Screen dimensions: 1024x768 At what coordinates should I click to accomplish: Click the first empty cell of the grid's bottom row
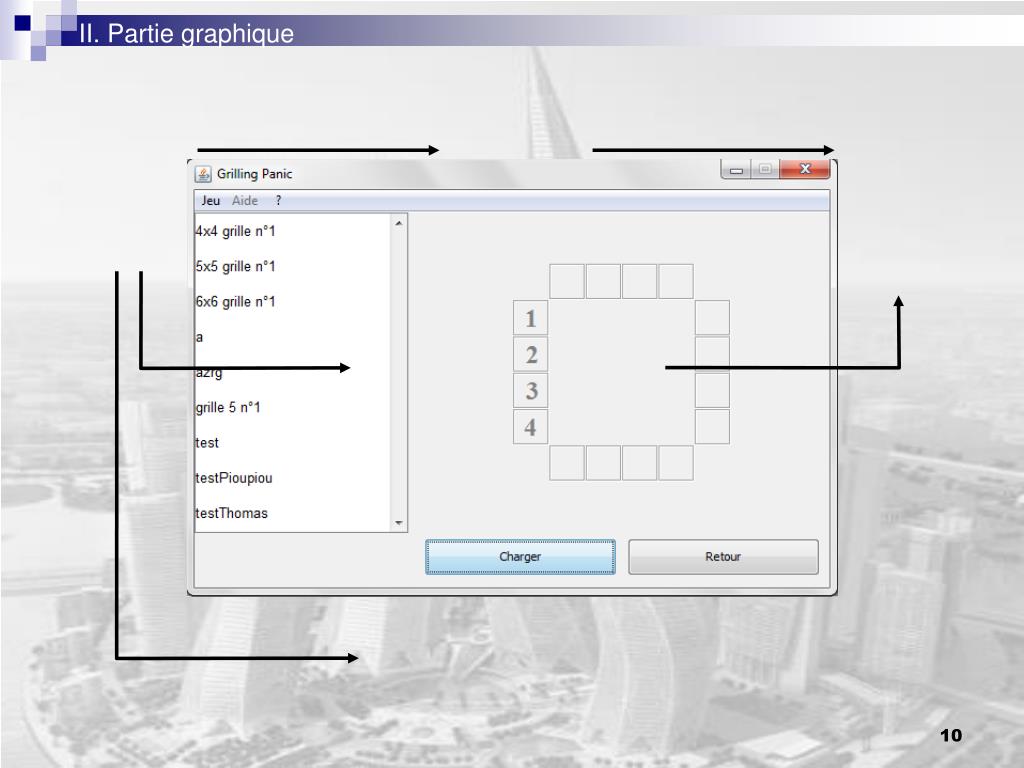567,463
